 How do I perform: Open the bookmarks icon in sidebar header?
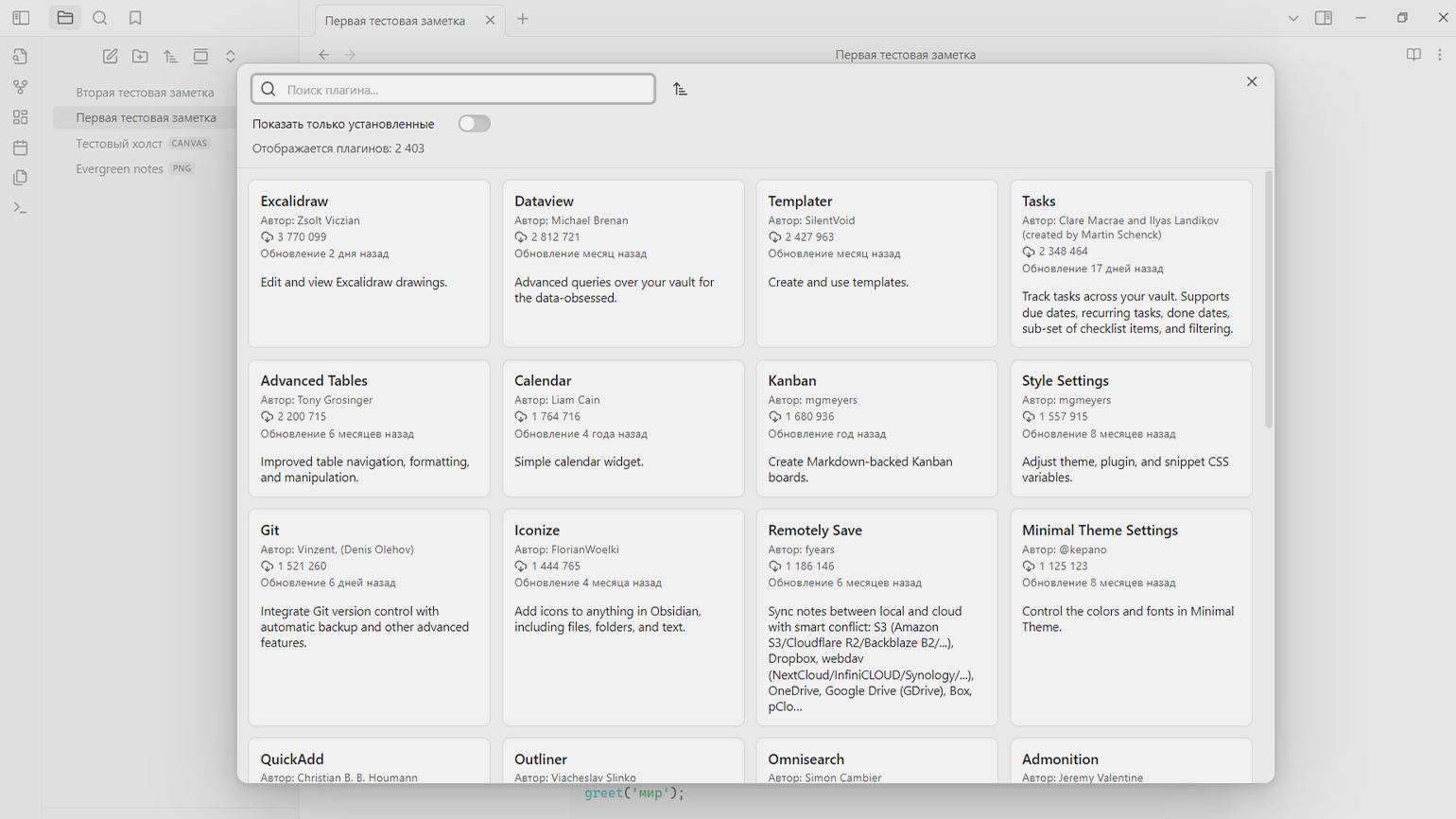pos(135,18)
